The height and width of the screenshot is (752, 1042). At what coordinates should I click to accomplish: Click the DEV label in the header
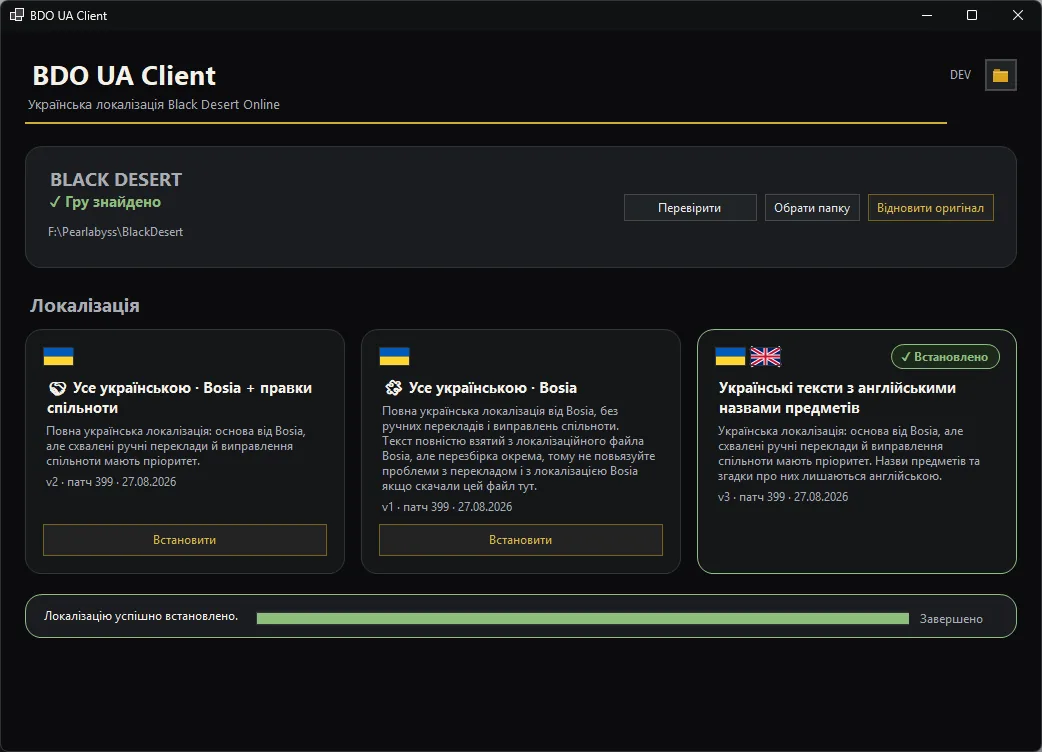pyautogui.click(x=960, y=74)
